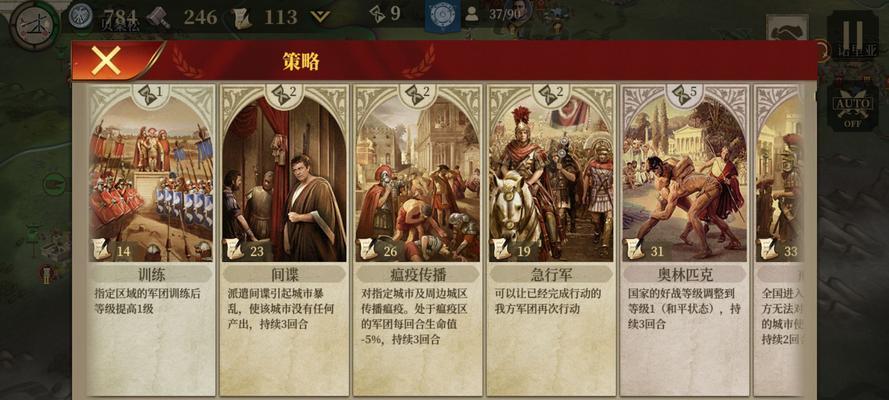Toggle the AUTO battle switch
Viewport: 889px width, 400px height.
pyautogui.click(x=852, y=107)
